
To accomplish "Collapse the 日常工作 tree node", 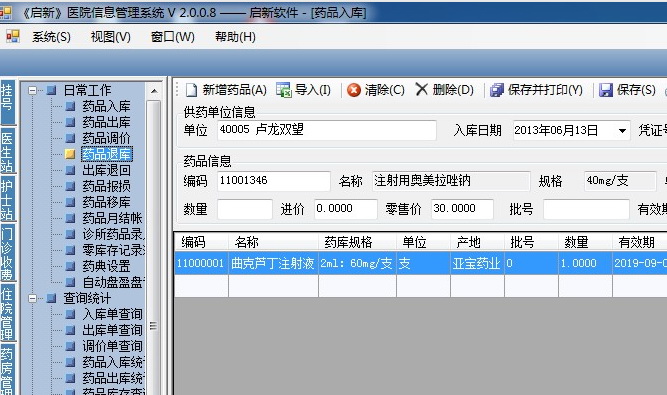I will tap(32, 90).
